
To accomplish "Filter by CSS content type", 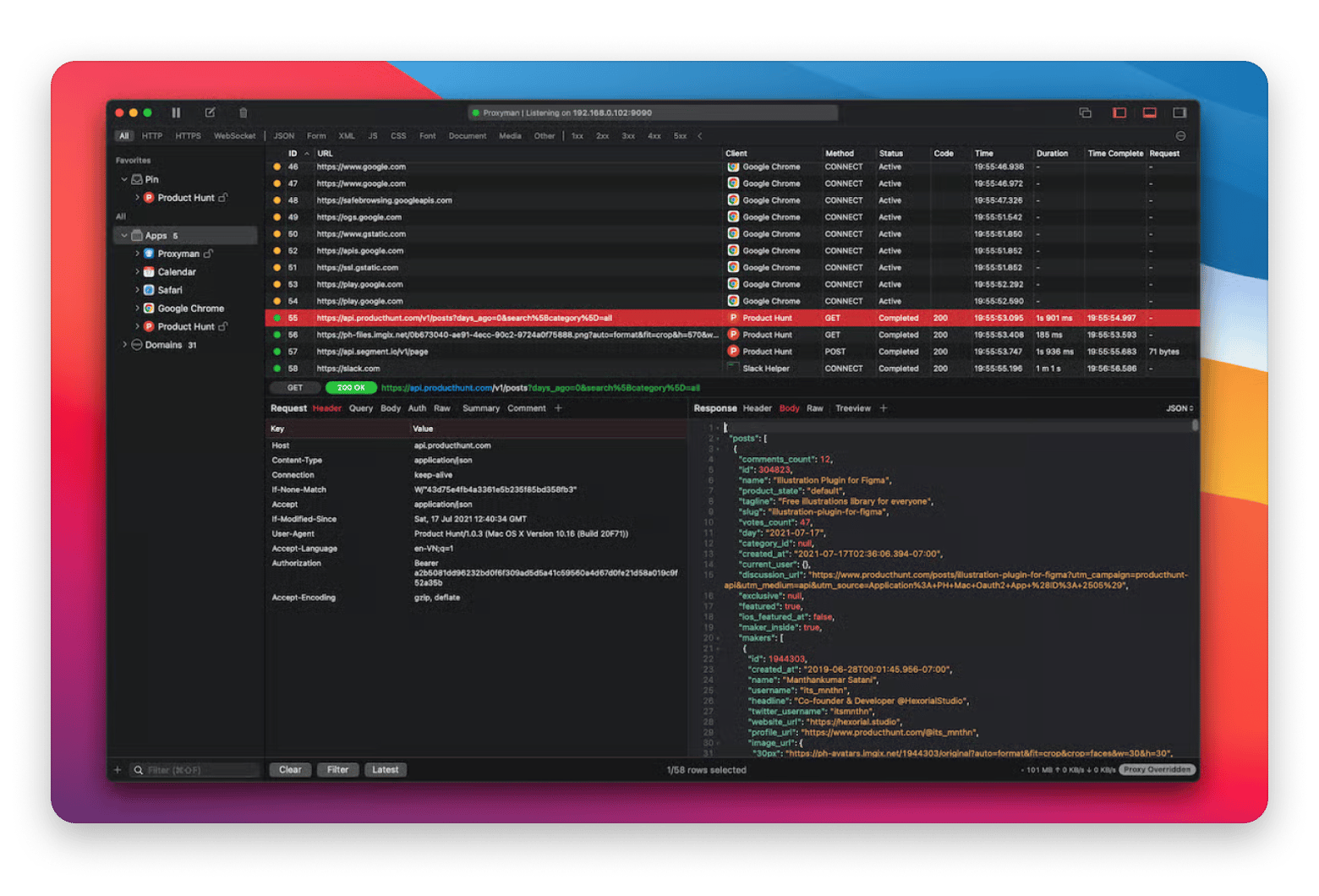I will click(398, 136).
